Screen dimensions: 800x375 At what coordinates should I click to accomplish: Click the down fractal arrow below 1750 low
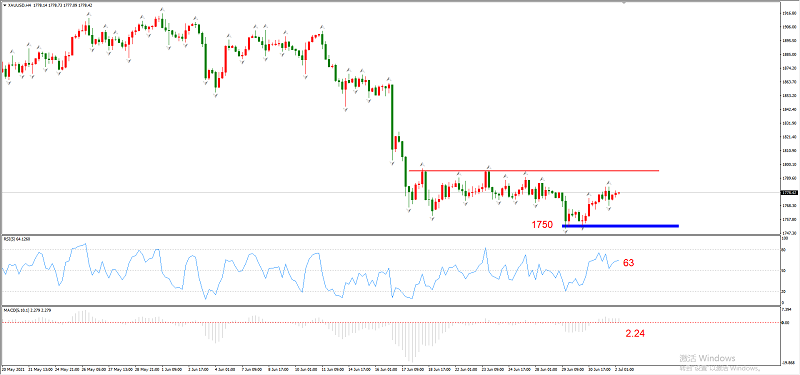point(565,232)
